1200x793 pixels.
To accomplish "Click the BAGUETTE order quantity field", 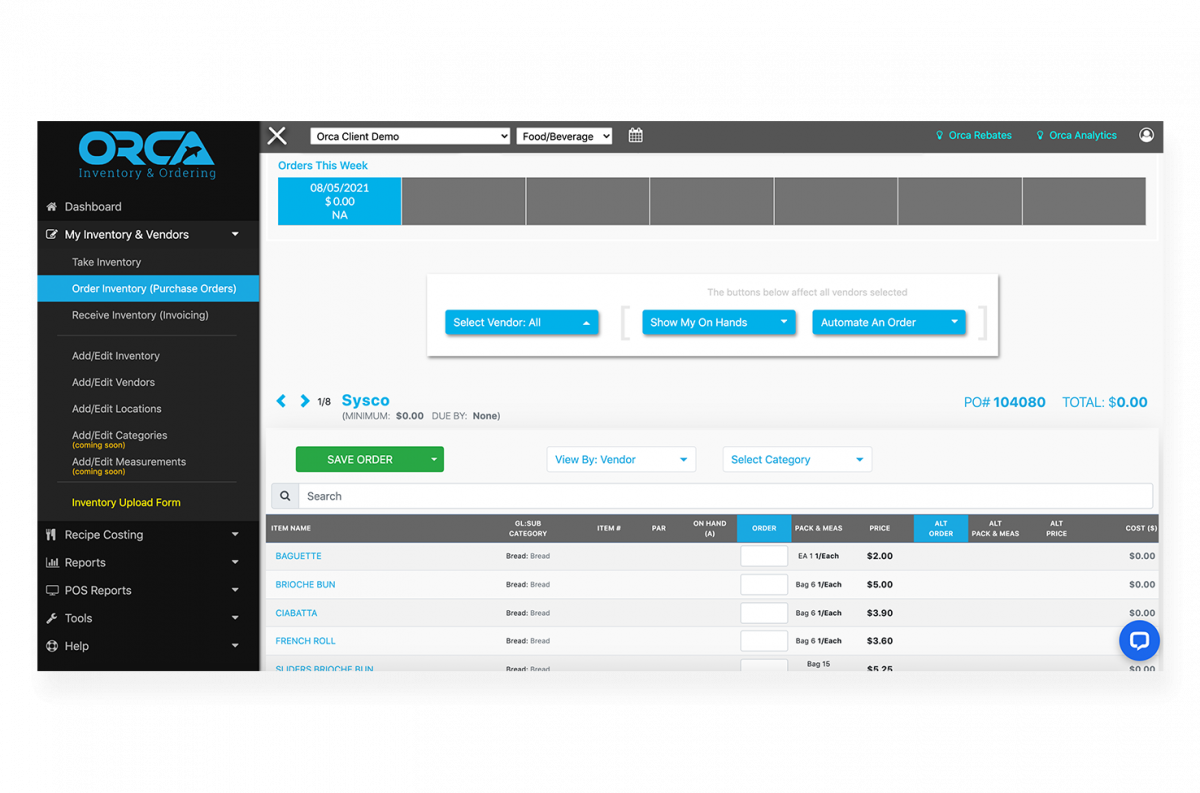I will point(764,556).
